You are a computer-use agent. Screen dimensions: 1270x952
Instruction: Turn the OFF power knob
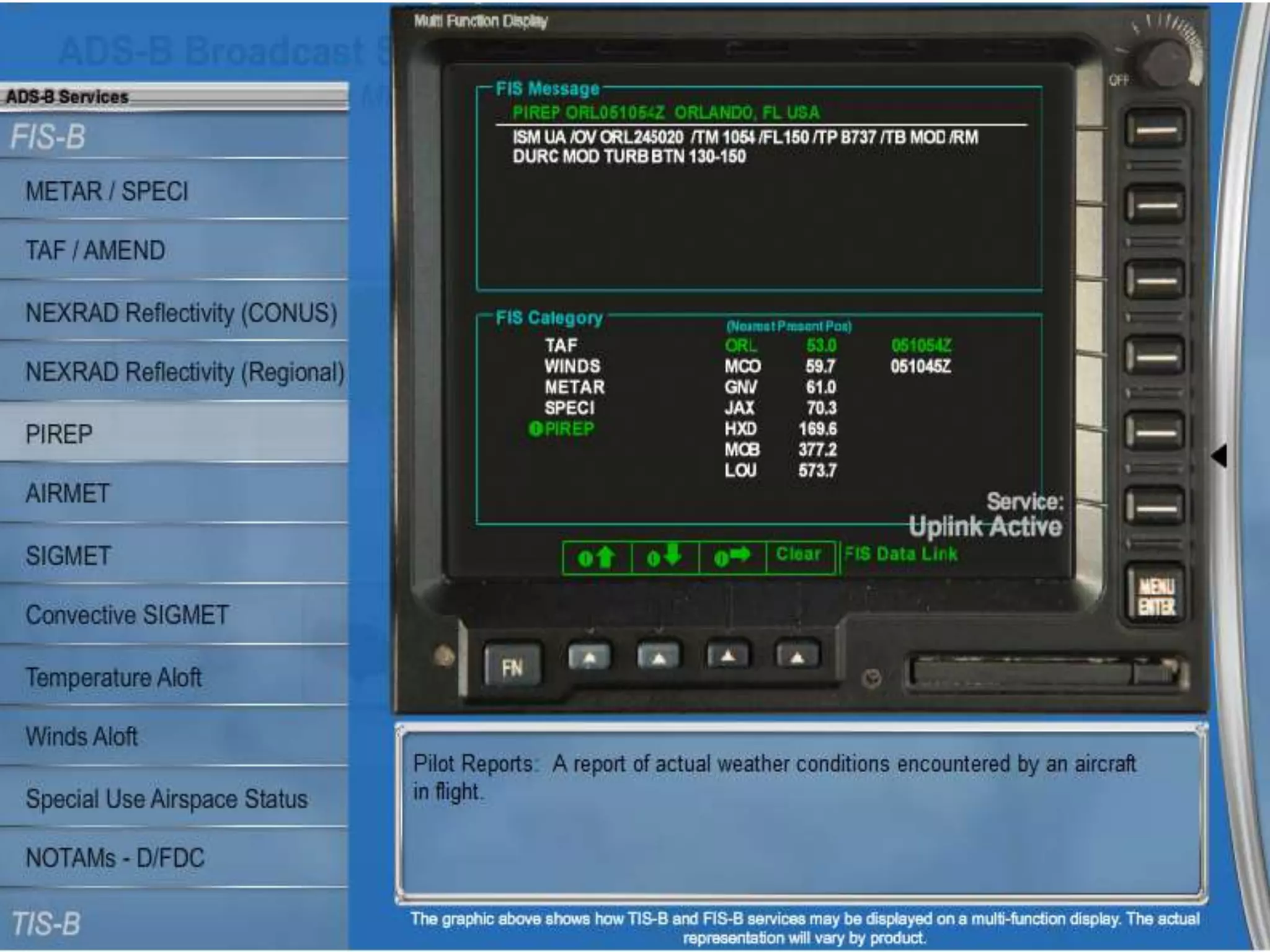[x=1165, y=62]
